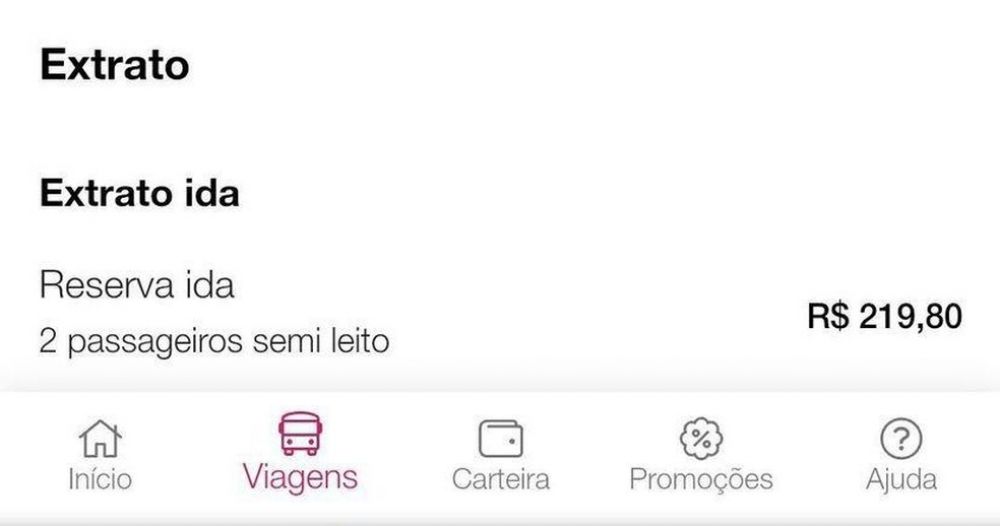Tap the Início house icon
Viewport: 1000px width, 526px height.
pos(100,438)
